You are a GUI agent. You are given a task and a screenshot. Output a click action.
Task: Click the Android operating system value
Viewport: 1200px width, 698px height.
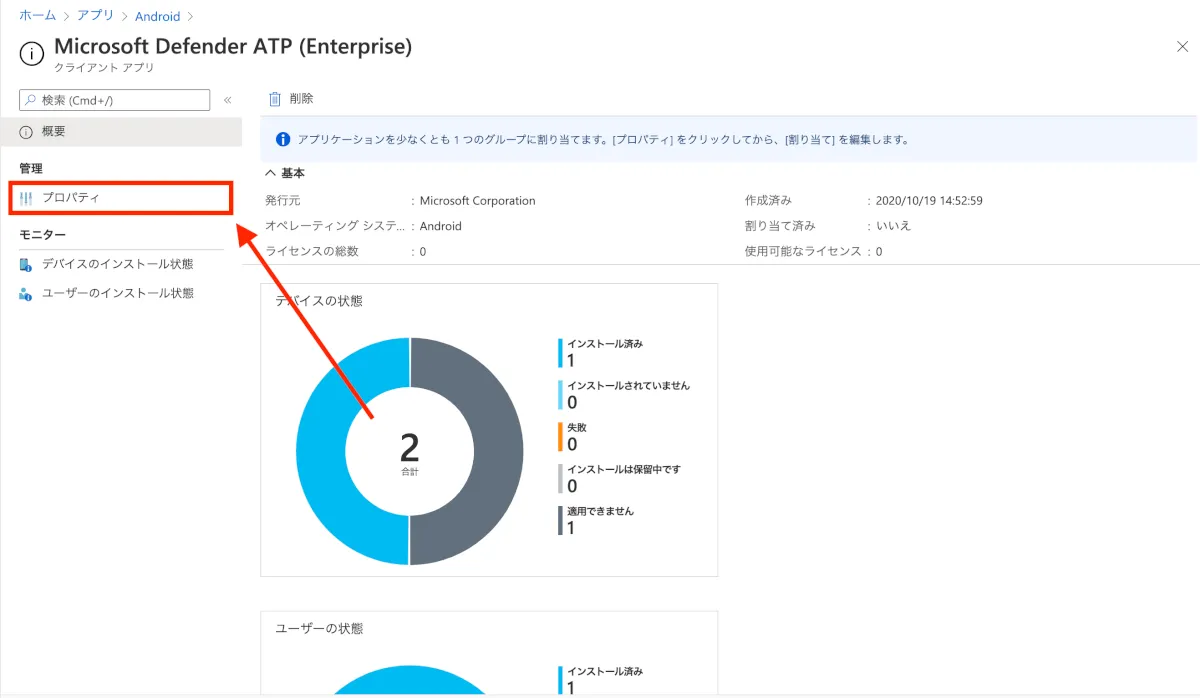(441, 226)
